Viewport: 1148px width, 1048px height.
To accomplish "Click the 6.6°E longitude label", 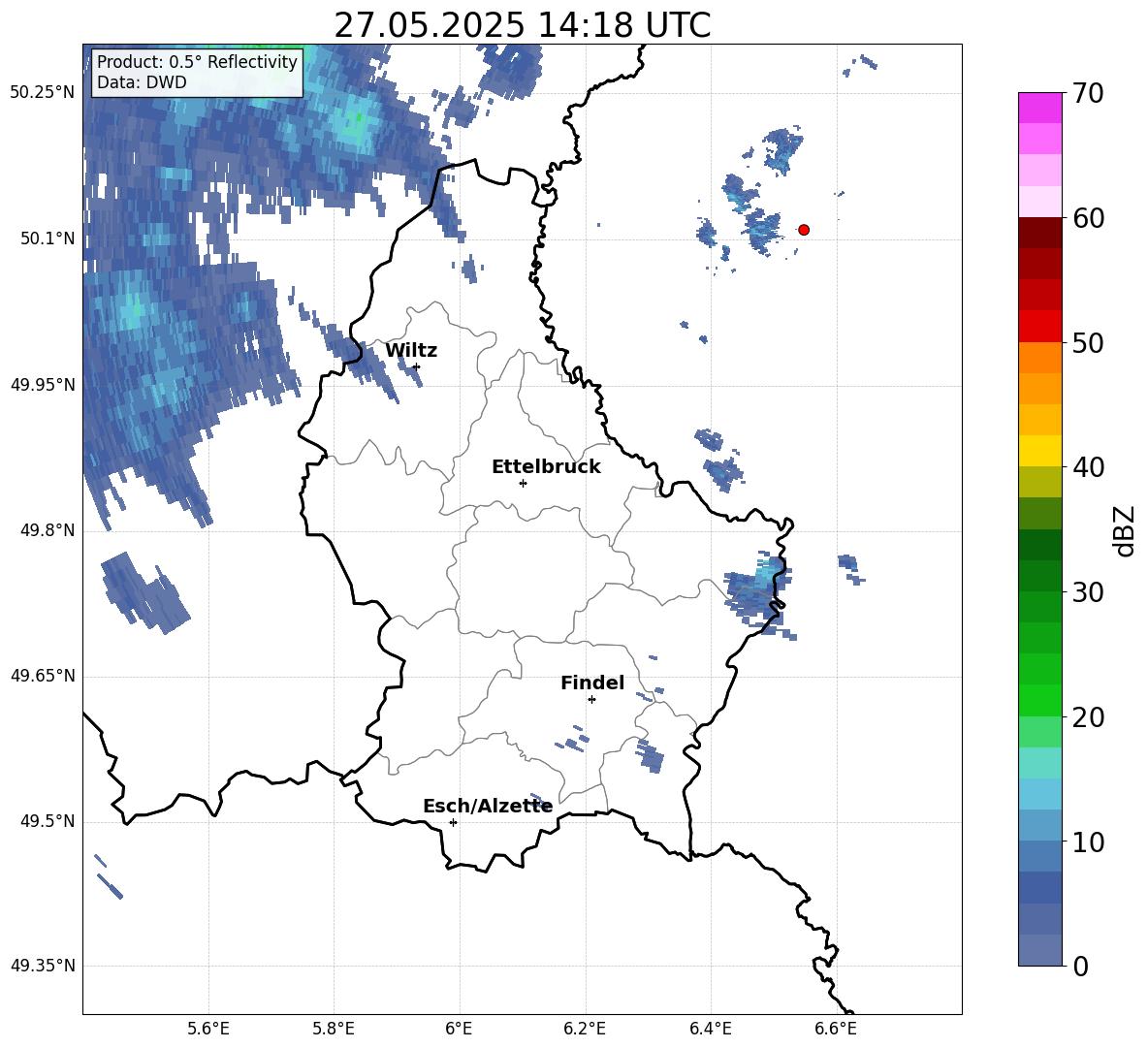I will (x=836, y=1029).
